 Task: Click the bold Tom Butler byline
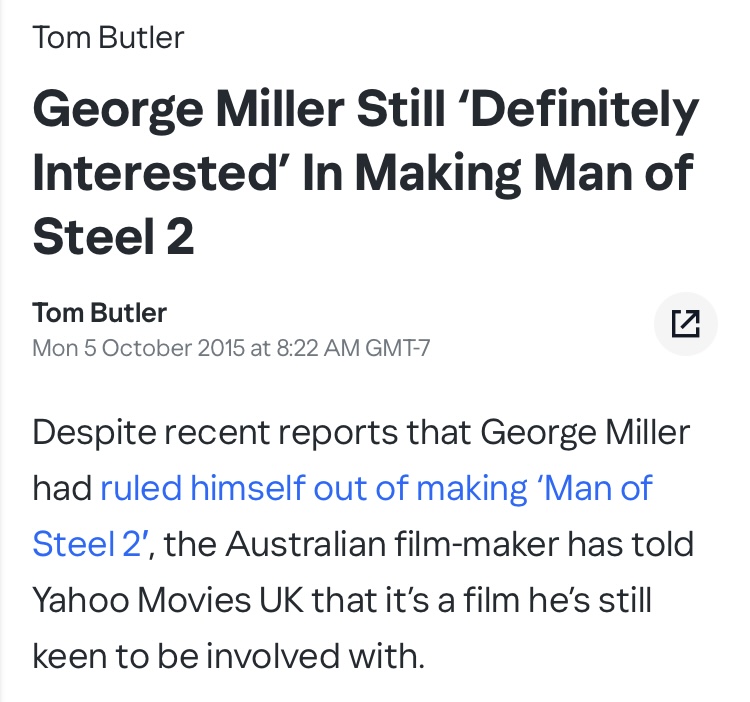(99, 313)
